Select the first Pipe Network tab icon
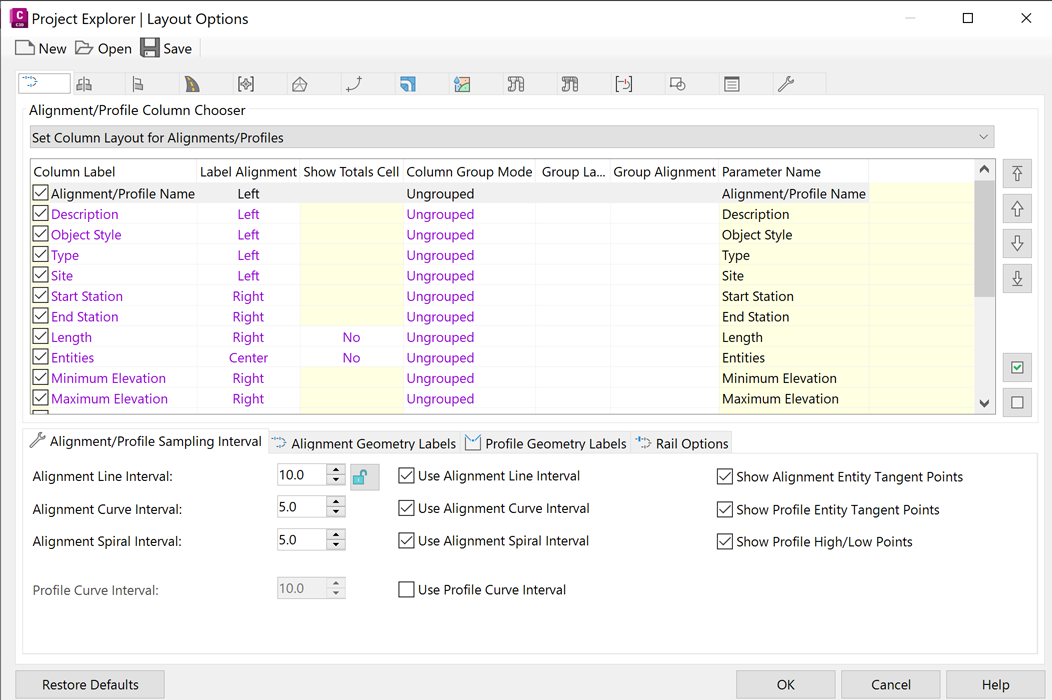 pos(516,84)
